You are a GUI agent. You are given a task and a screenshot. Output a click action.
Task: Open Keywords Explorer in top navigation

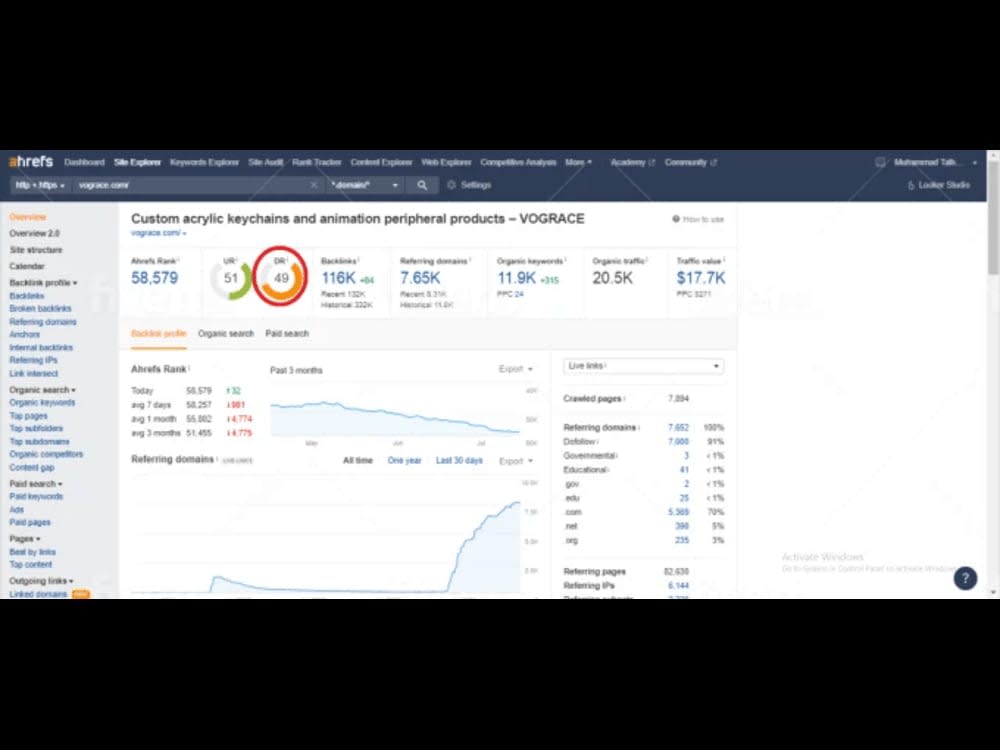coord(204,162)
